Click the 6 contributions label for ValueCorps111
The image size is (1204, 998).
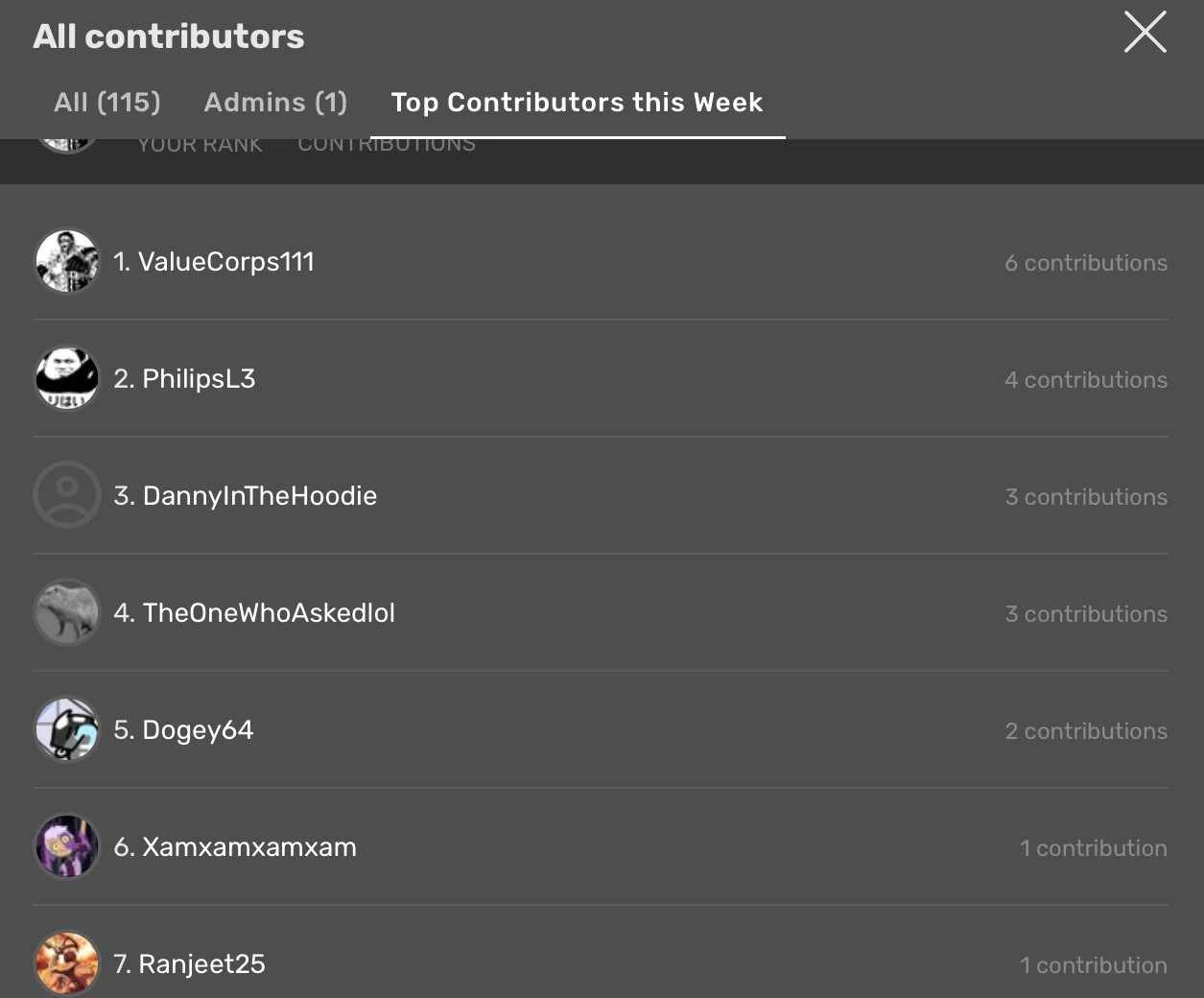[x=1085, y=262]
